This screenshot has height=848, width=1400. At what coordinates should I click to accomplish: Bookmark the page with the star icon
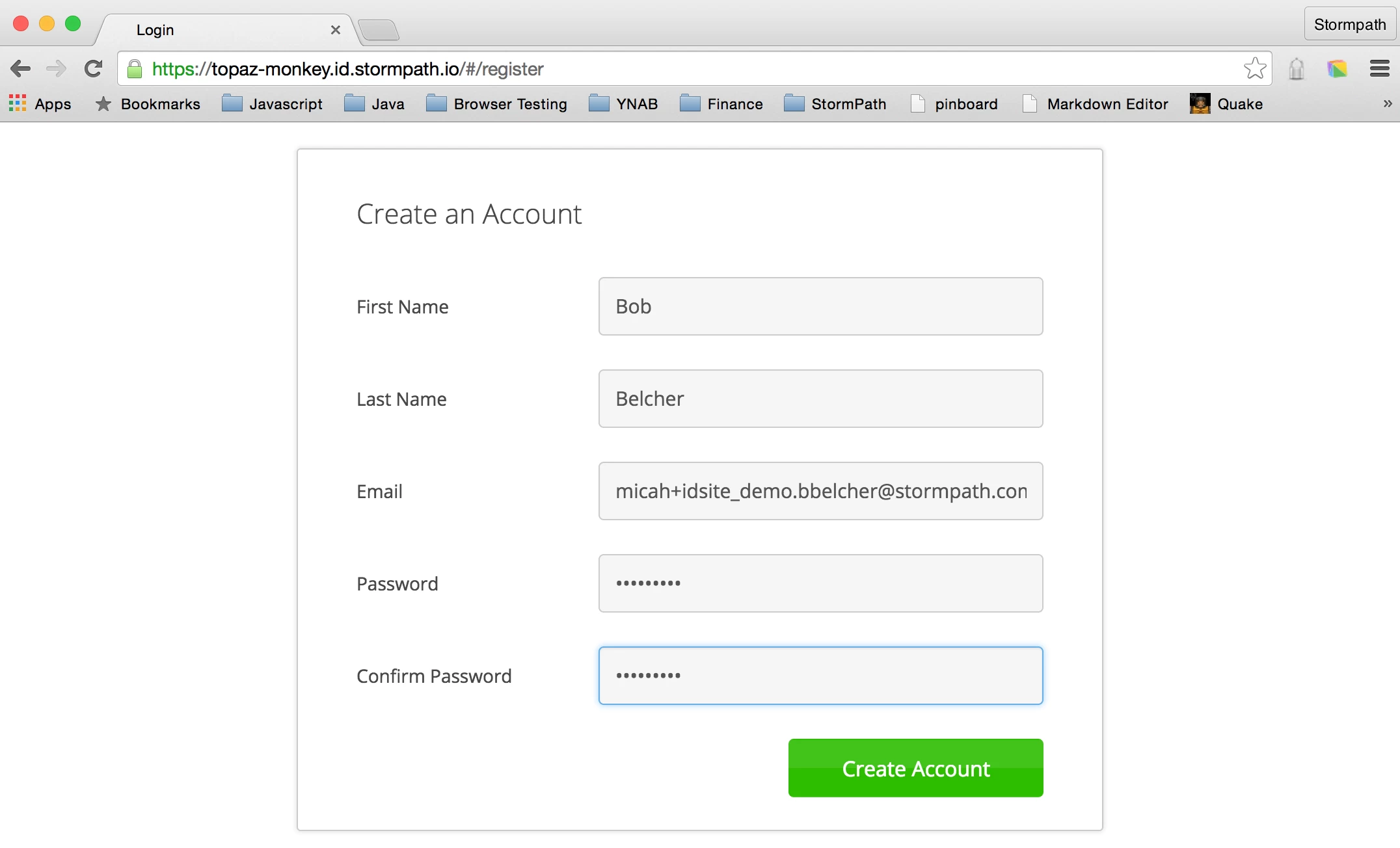[1255, 68]
